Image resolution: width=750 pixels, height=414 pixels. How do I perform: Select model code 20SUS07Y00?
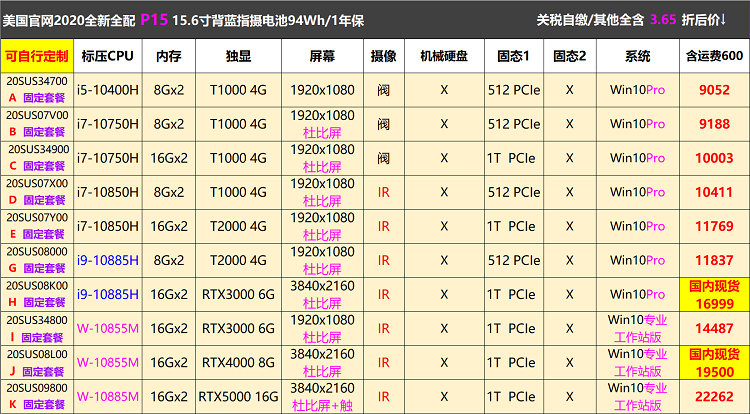pyautogui.click(x=37, y=218)
